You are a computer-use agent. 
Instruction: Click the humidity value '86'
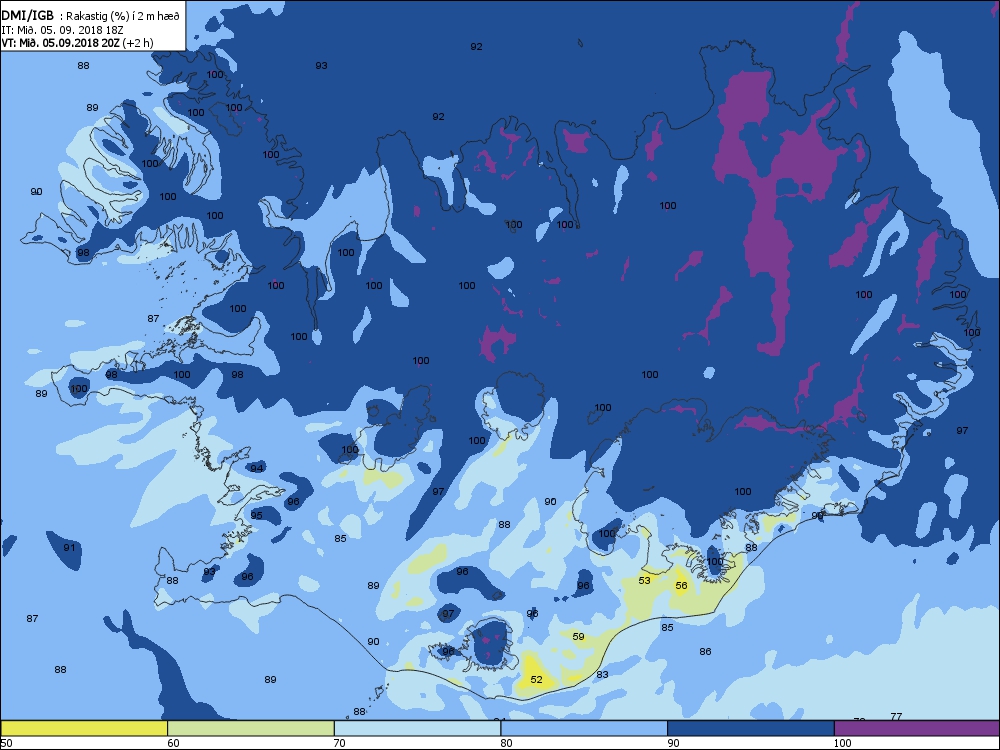705,652
